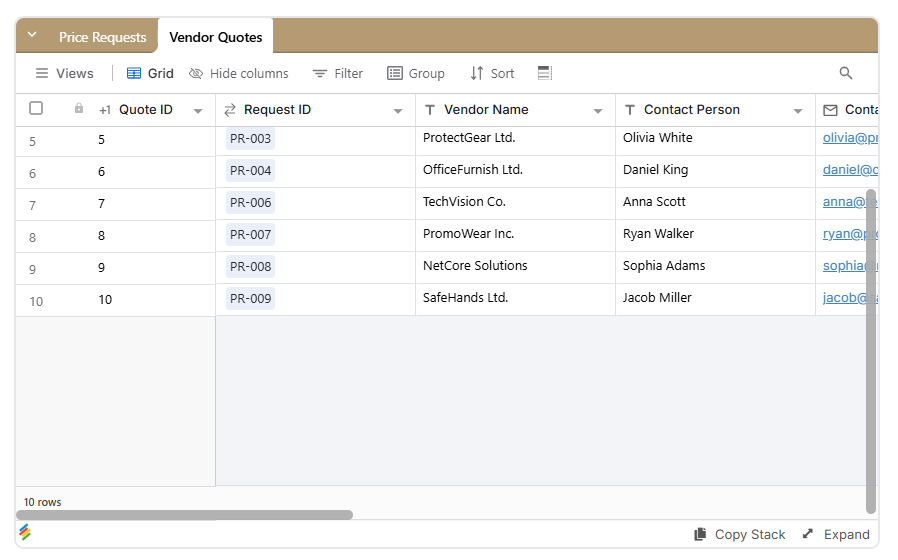Click the PR-006 linked record chip

click(x=250, y=203)
